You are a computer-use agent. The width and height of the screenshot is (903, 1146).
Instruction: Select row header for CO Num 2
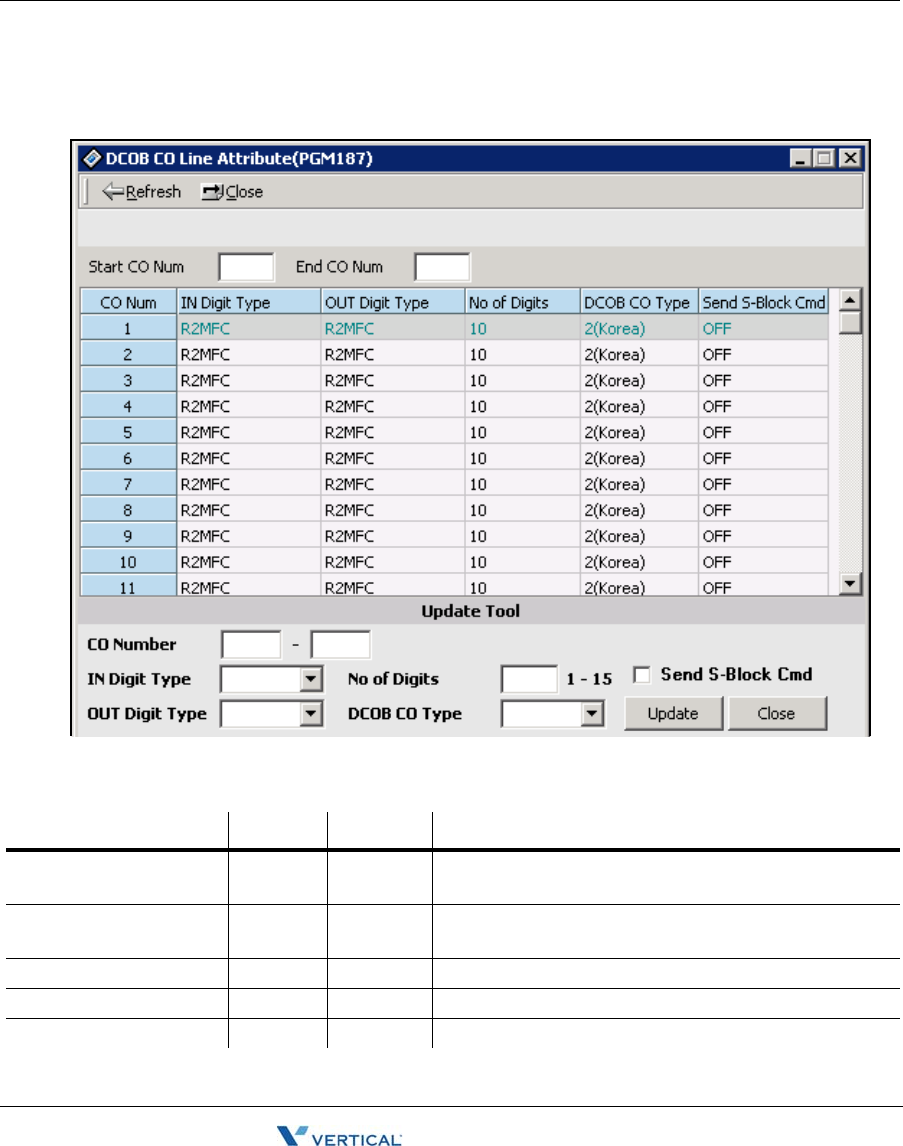(129, 354)
